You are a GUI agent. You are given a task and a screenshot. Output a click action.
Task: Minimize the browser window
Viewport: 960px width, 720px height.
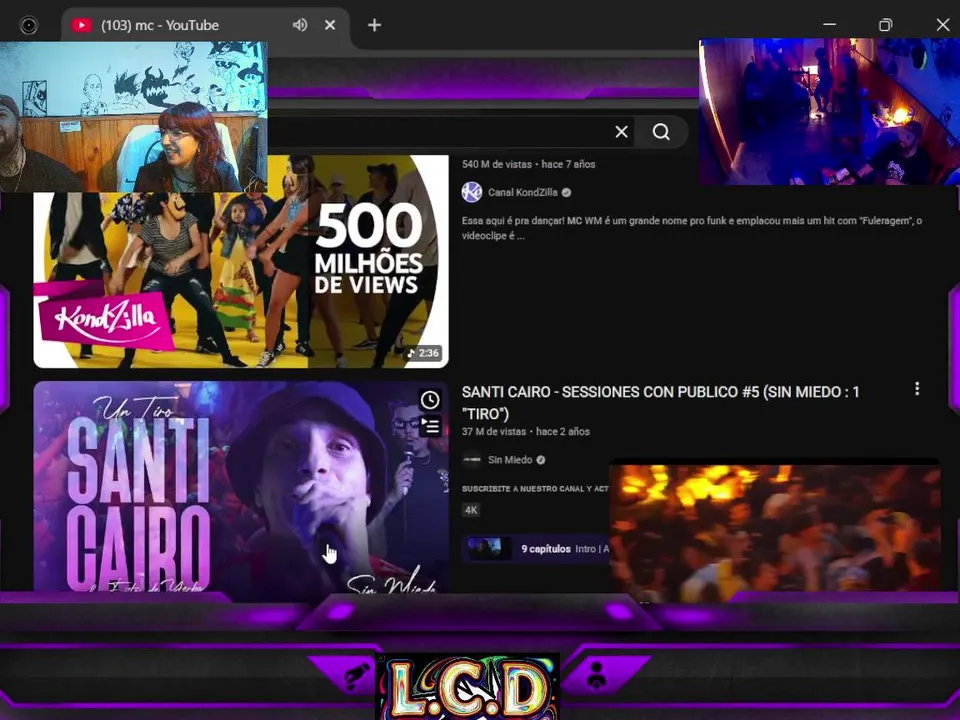point(830,25)
